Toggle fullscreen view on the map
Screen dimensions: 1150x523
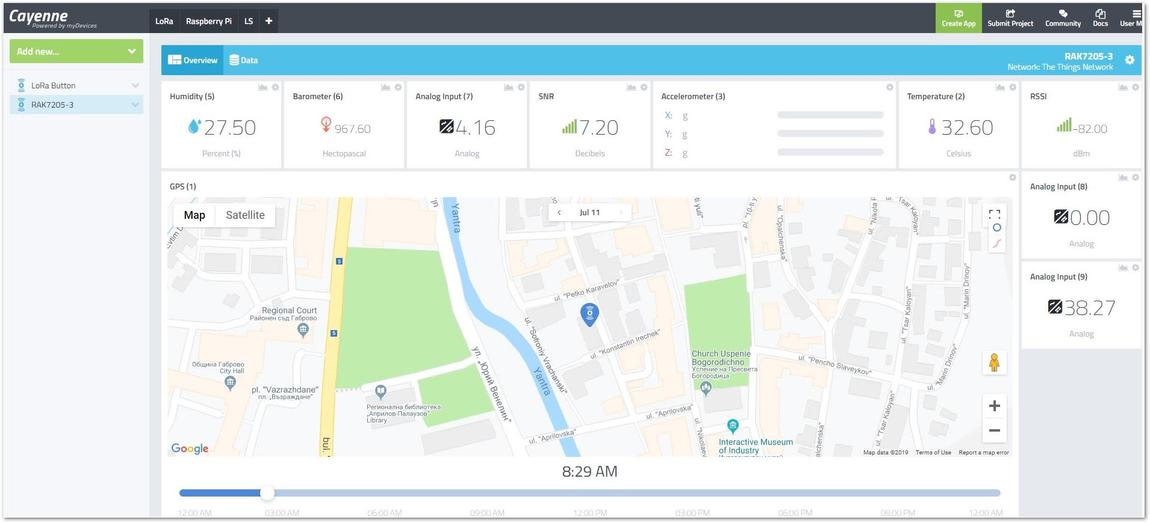tap(995, 214)
